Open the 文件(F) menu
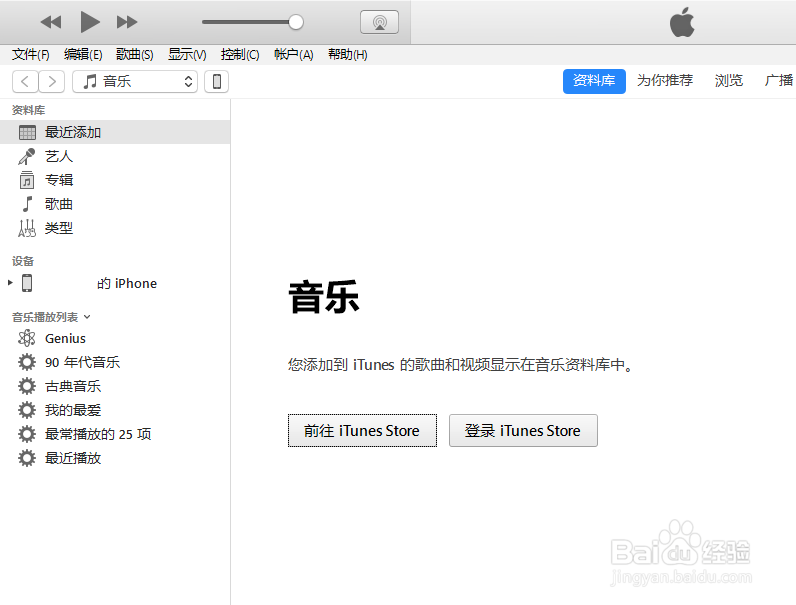This screenshot has height=605, width=796. point(30,54)
